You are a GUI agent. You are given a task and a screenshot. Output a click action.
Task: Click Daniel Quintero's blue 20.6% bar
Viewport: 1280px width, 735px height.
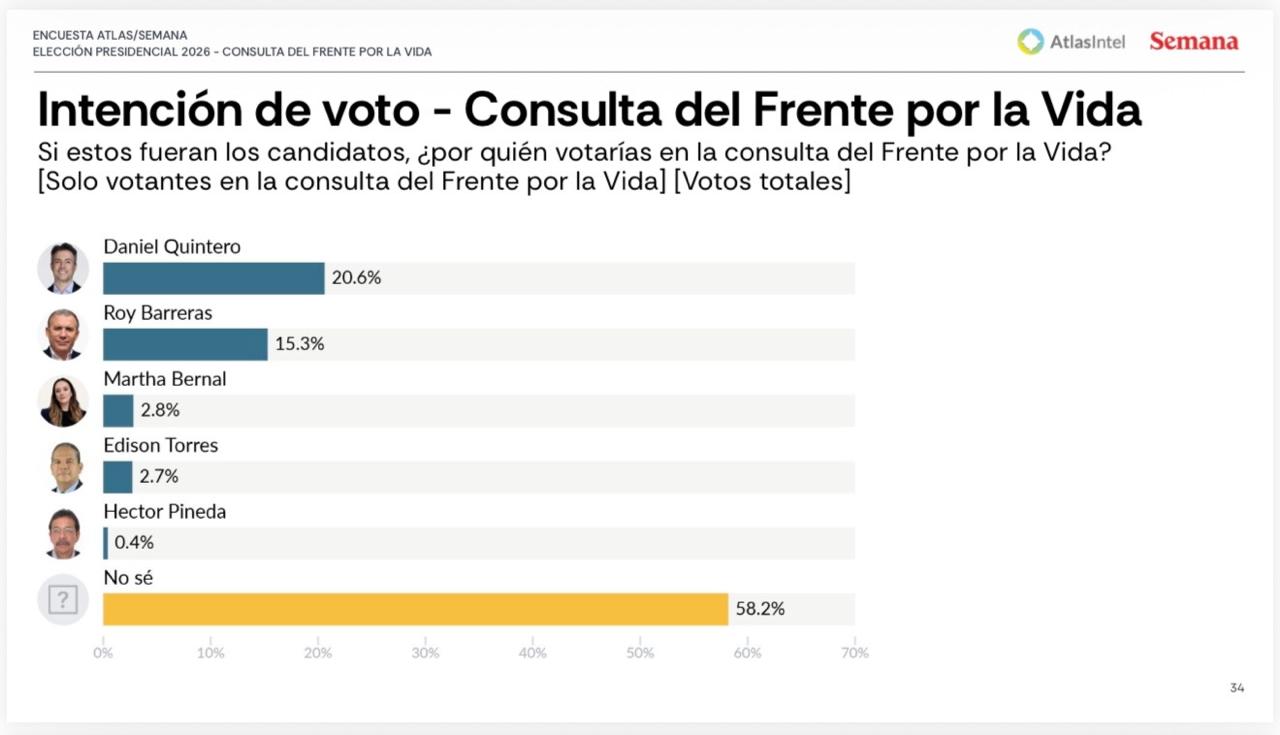(x=213, y=278)
